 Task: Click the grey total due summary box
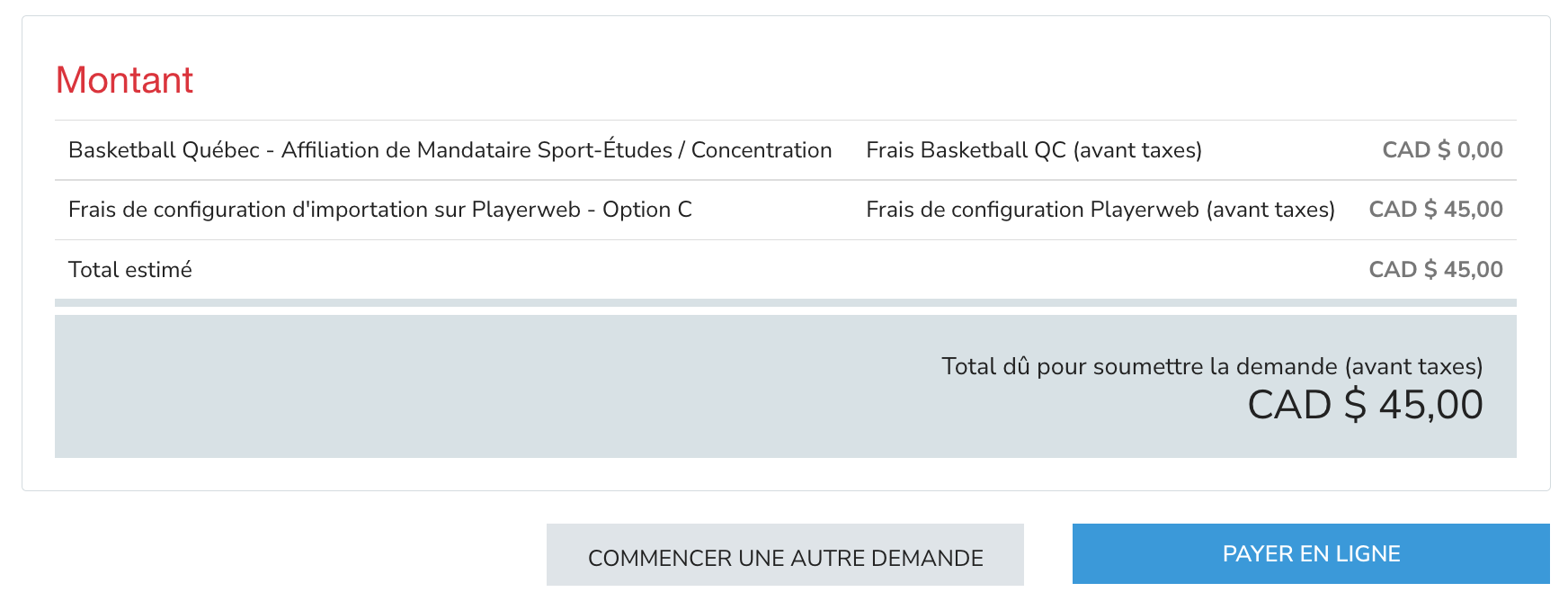[x=785, y=386]
